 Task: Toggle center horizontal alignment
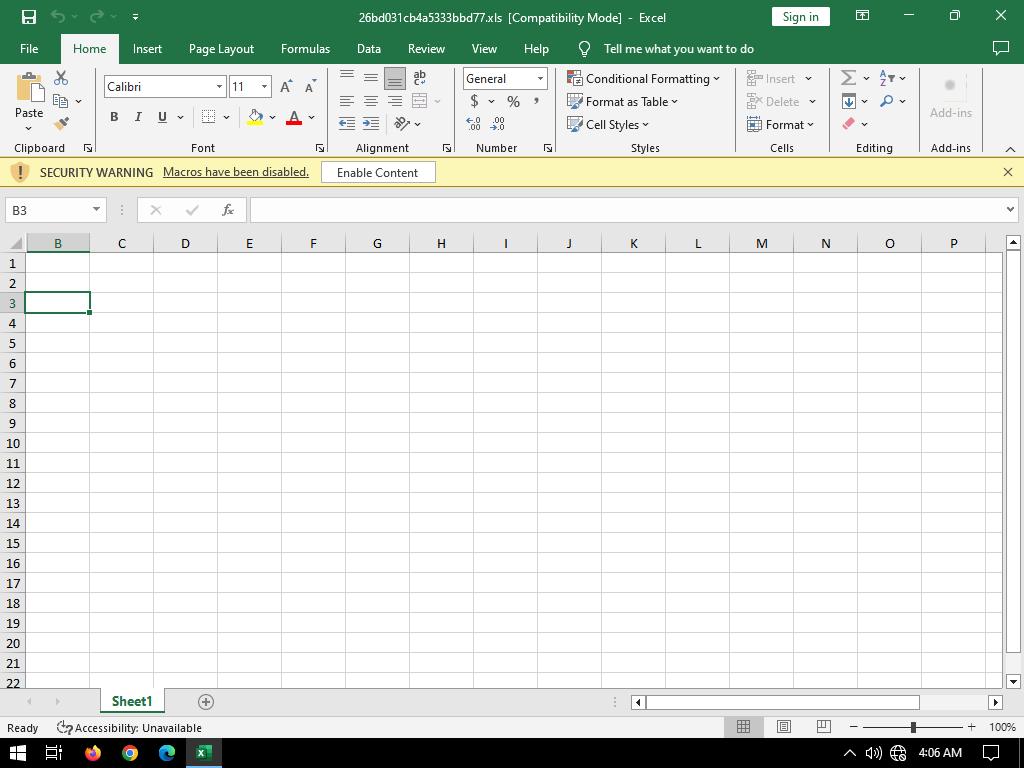tap(370, 101)
